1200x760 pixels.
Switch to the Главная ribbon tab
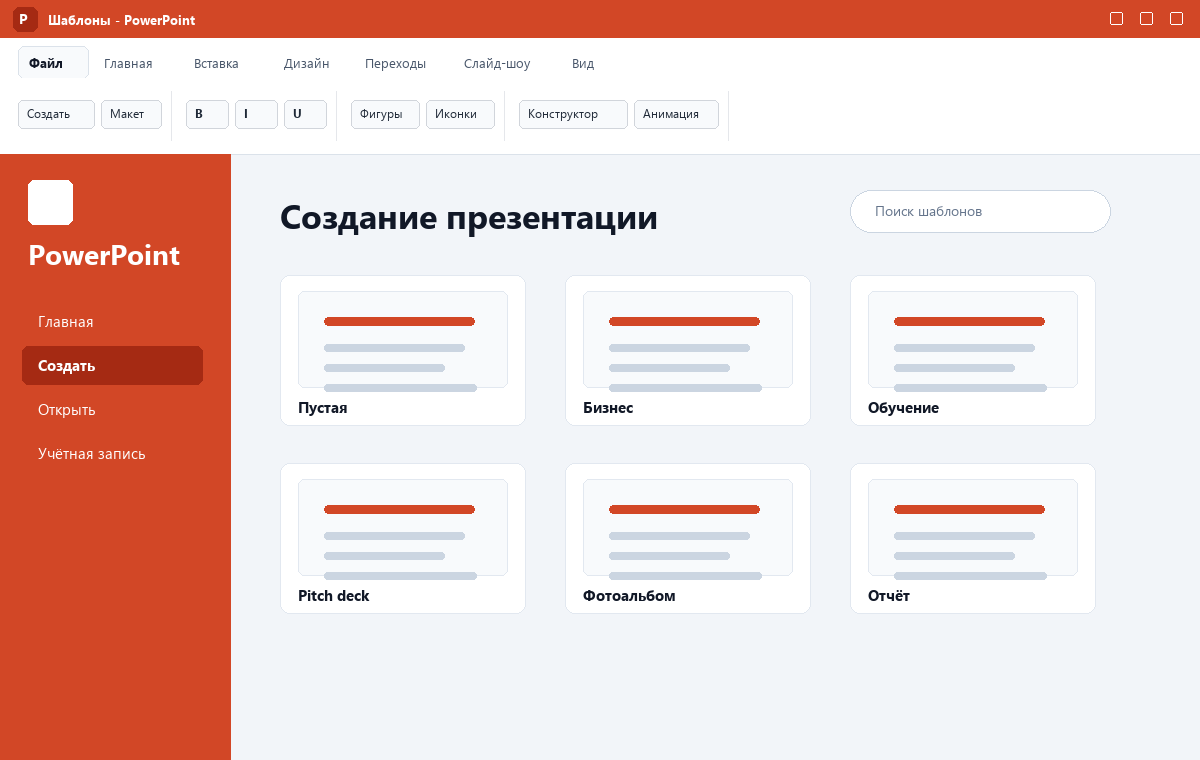click(x=128, y=63)
